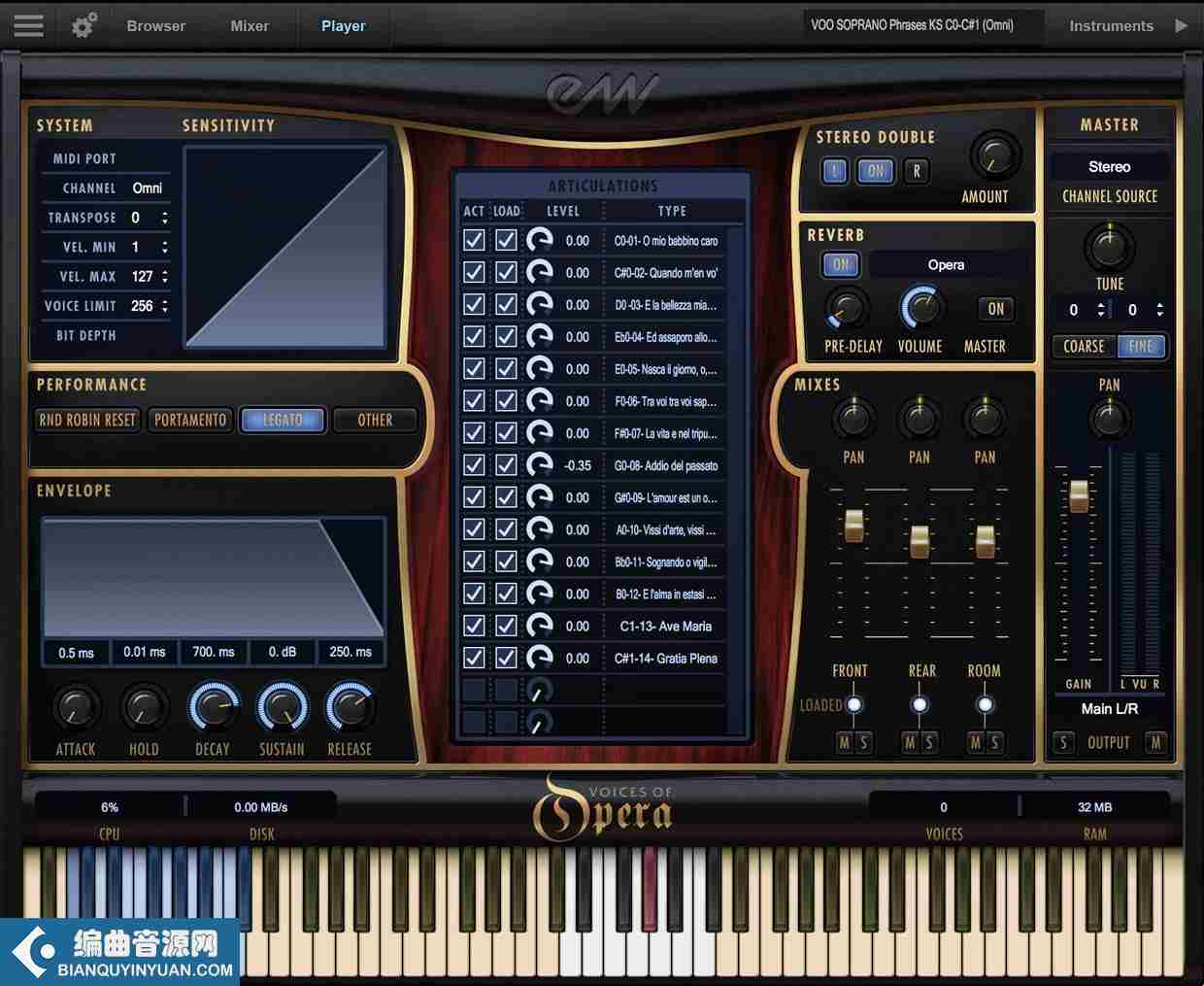Click the Voice Limit stepper arrows
The height and width of the screenshot is (986, 1204).
165,306
